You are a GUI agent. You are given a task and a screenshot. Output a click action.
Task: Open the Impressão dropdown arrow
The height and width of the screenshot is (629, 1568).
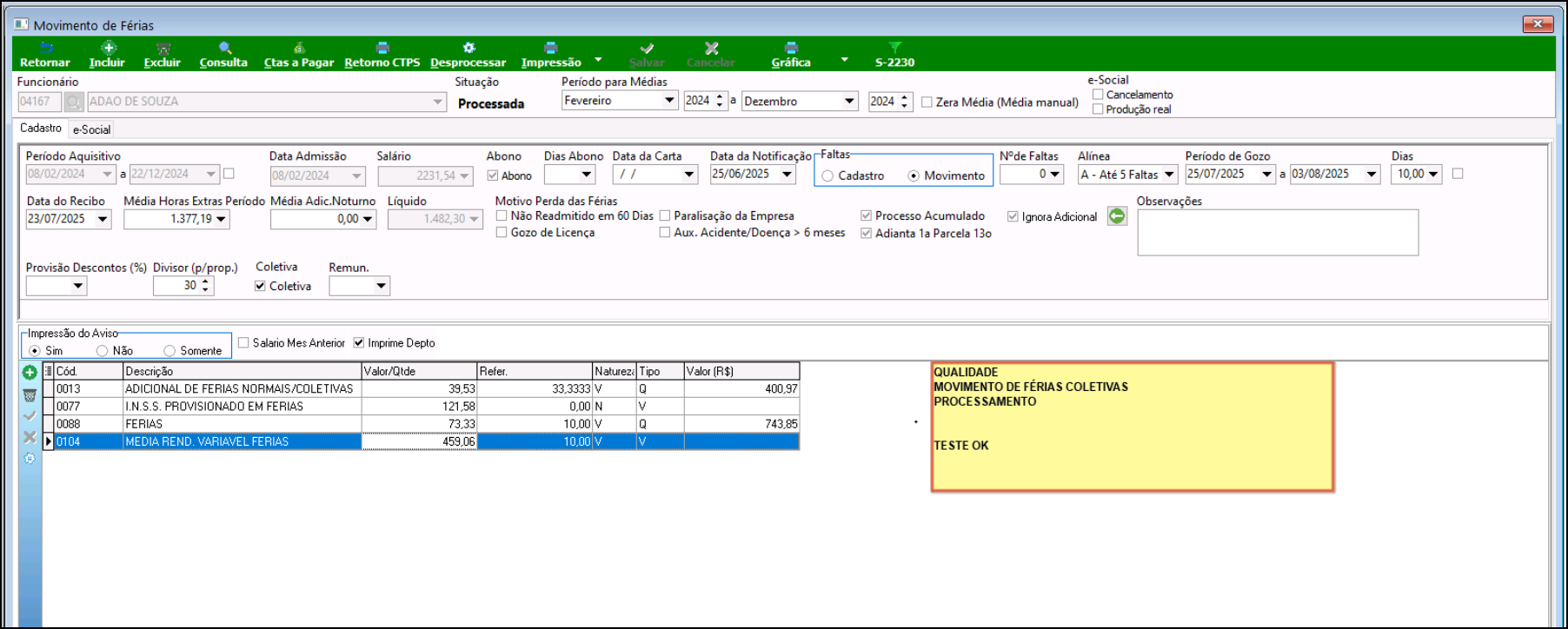point(598,59)
